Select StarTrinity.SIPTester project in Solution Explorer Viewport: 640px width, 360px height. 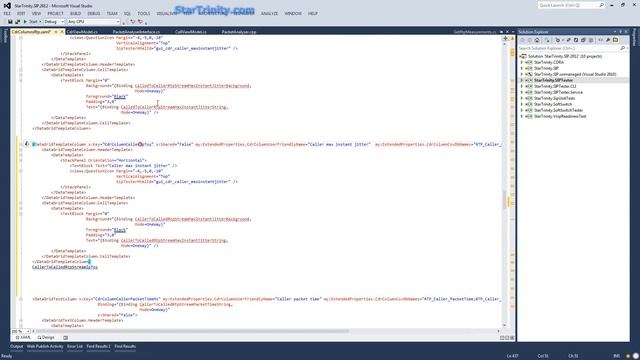click(553, 80)
